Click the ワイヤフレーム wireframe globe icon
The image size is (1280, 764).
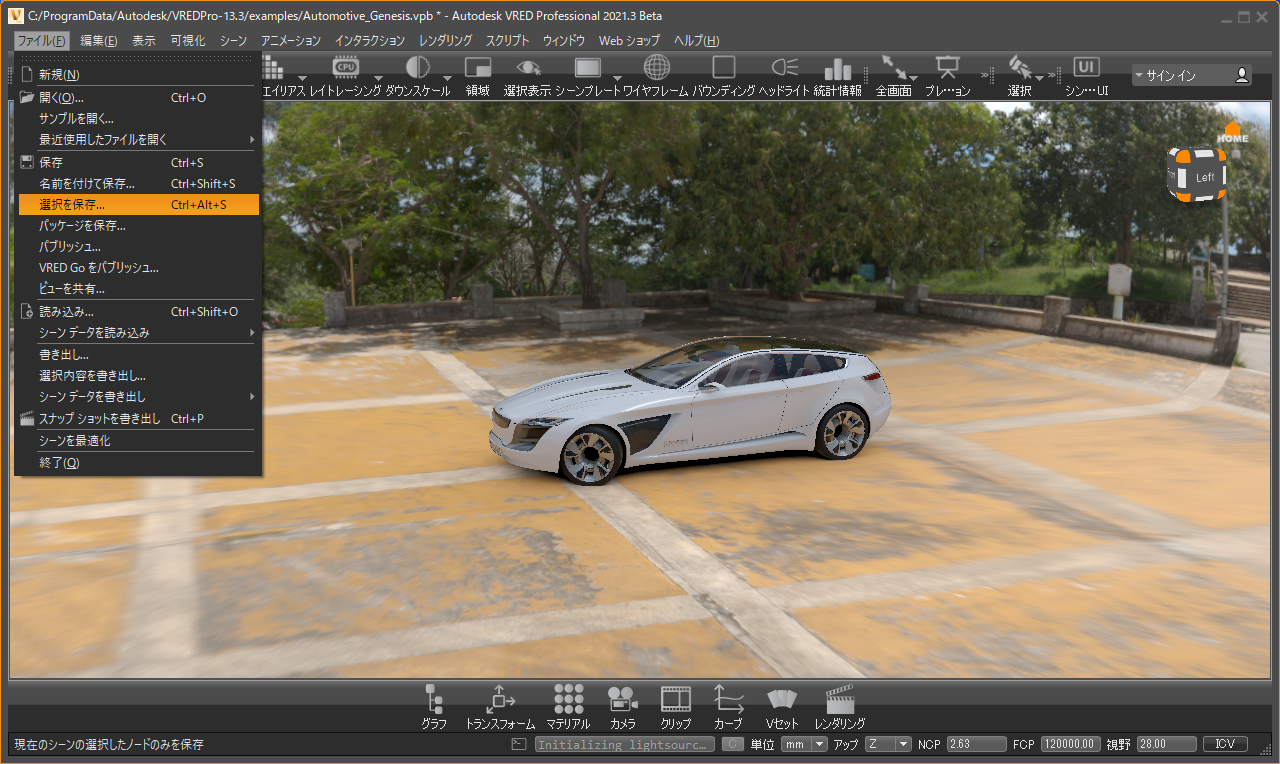pyautogui.click(x=656, y=69)
